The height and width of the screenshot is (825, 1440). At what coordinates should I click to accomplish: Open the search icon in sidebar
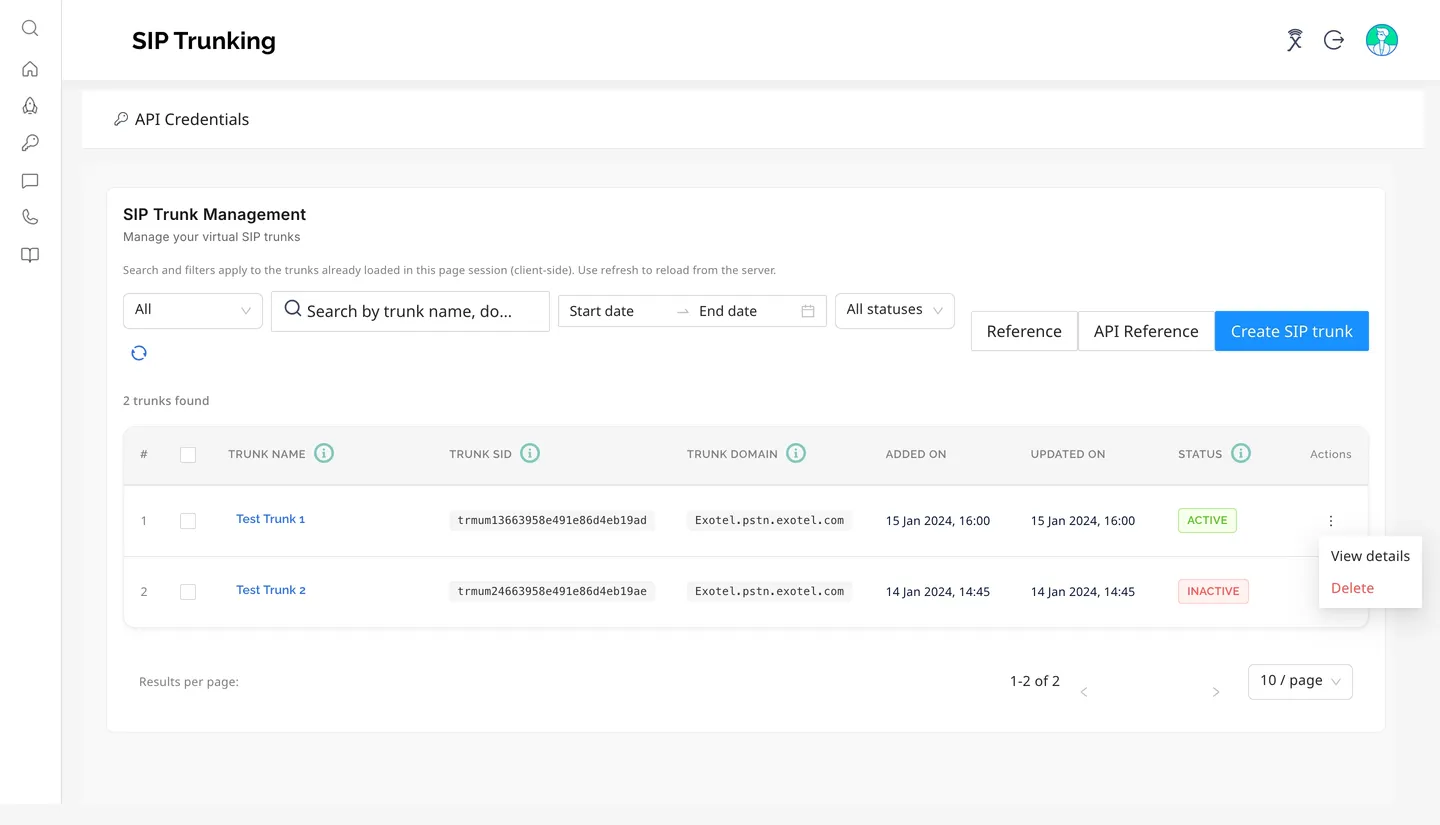point(30,28)
